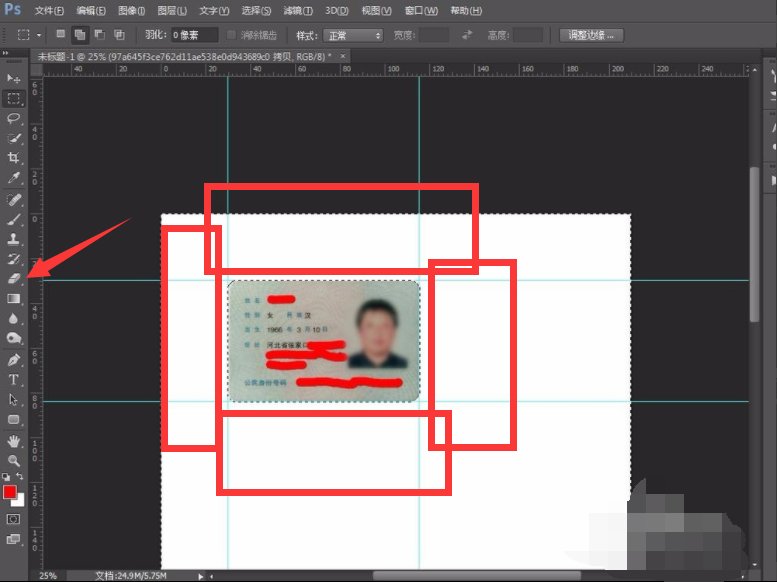
Task: Select the Lasso tool
Action: point(14,118)
